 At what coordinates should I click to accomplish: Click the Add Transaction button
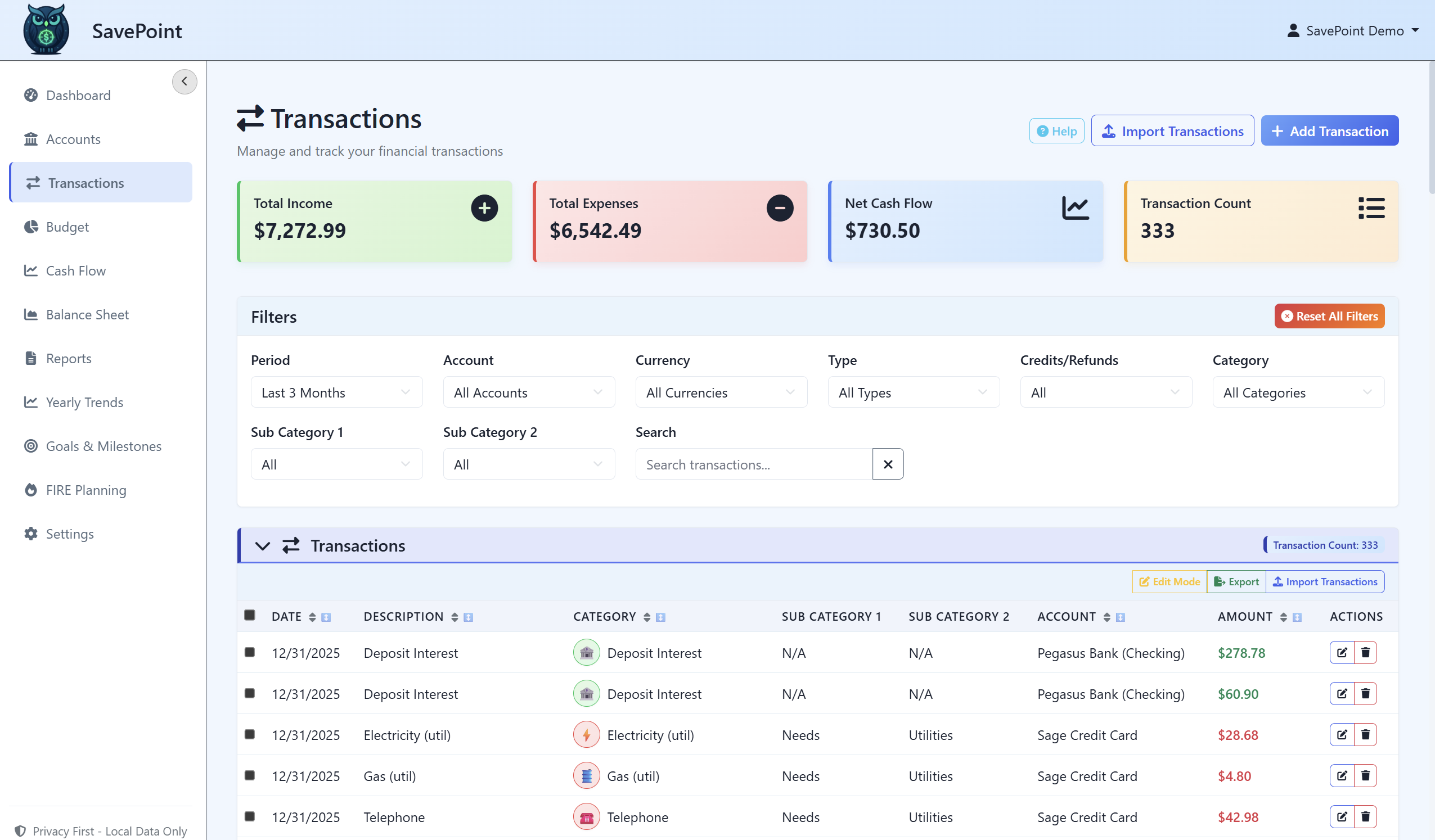1330,130
